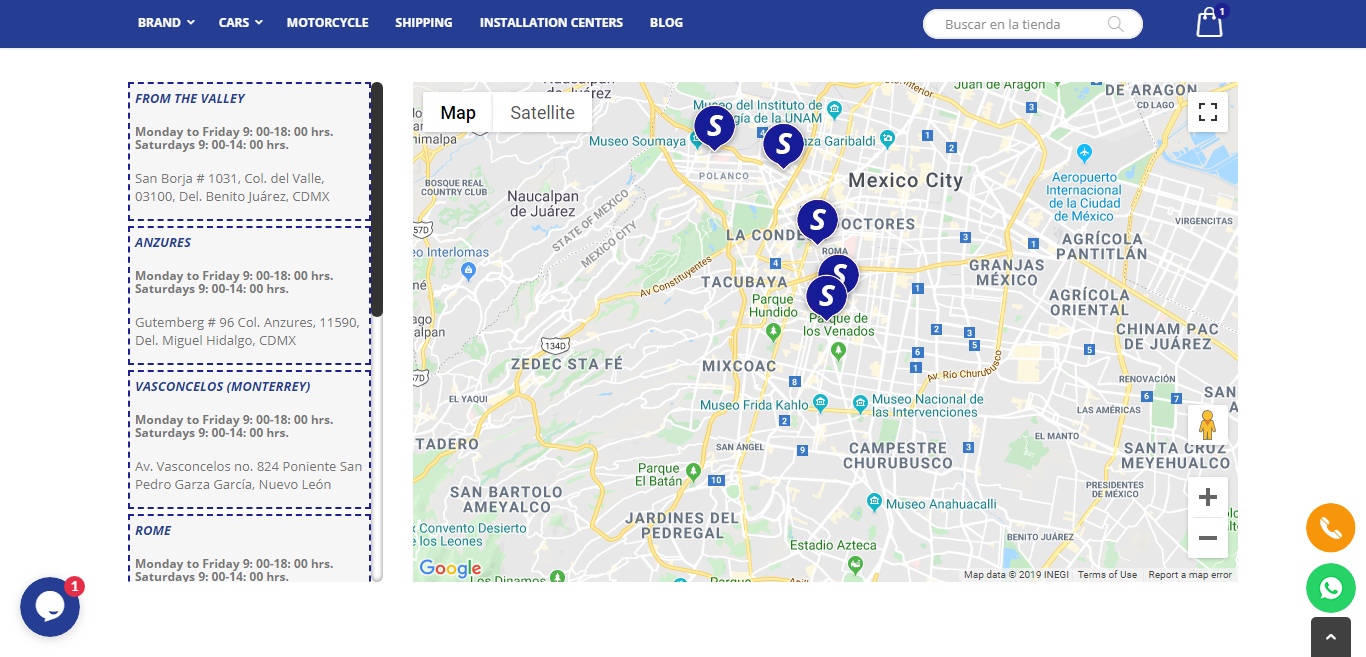Screen dimensions: 1366x657
Task: Click the Museo Nacional de las Intervenciones pin
Action: click(x=860, y=404)
